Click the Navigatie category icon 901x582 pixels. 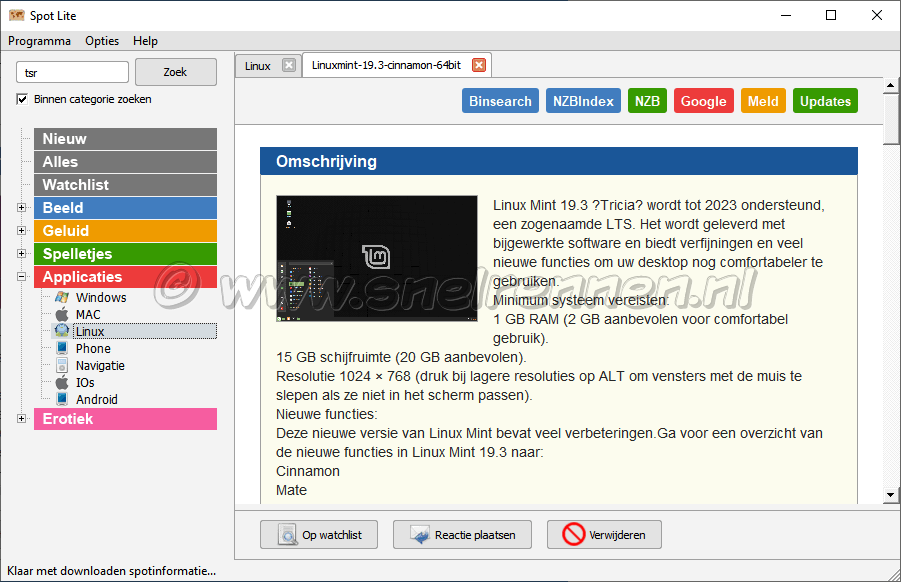(x=61, y=365)
